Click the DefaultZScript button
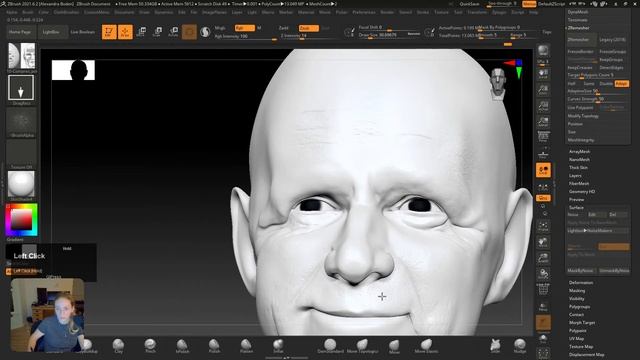 coord(551,4)
